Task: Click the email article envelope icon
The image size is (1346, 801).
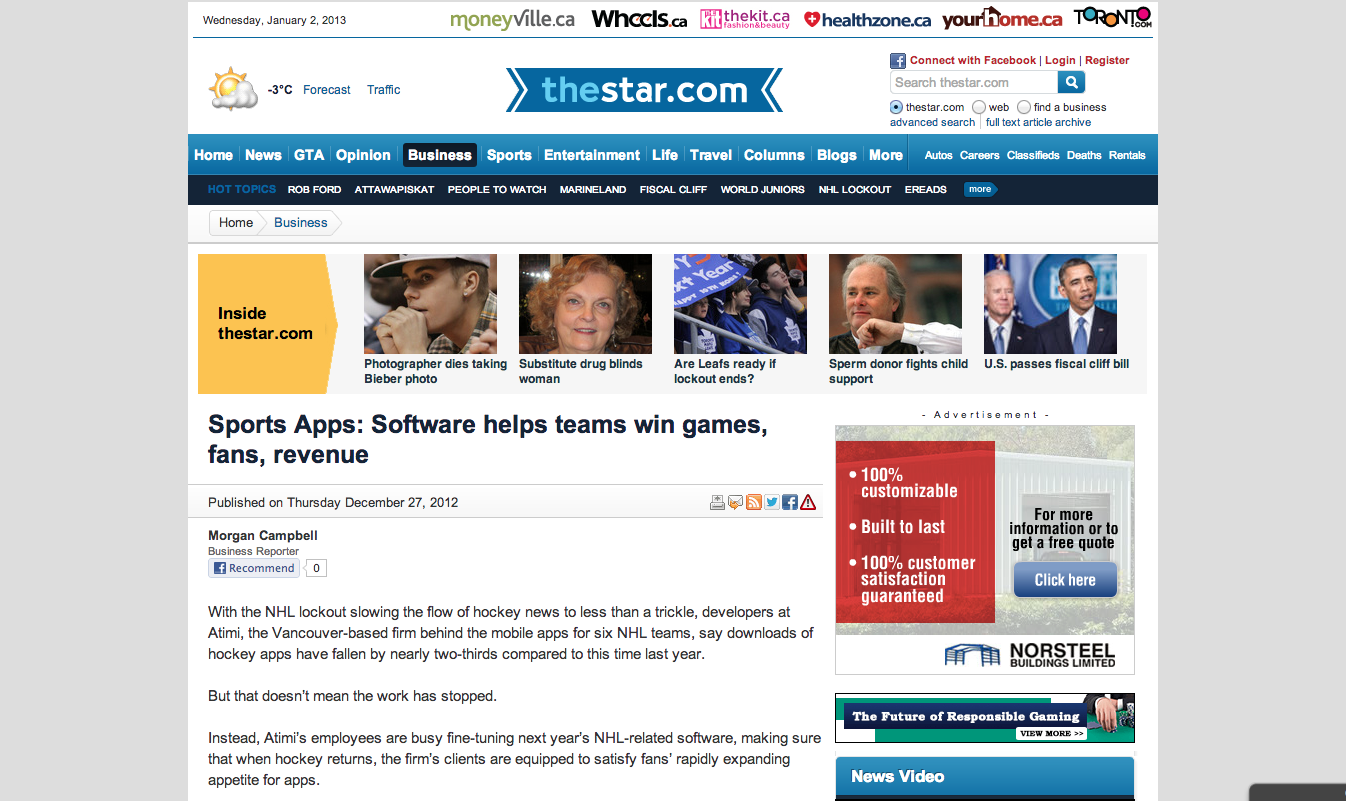Action: (x=735, y=502)
